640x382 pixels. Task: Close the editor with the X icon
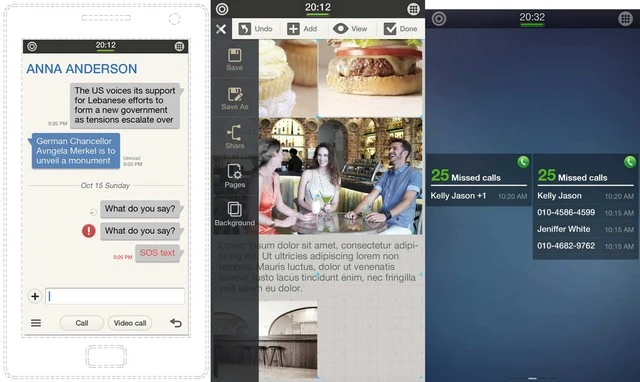click(221, 29)
